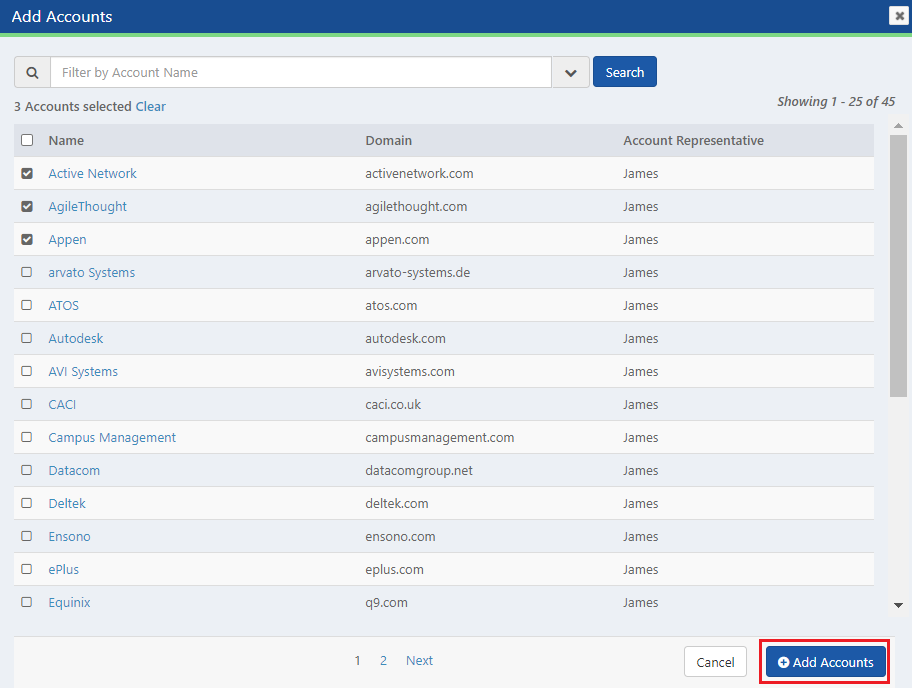Open the ATOS account link

coord(63,305)
